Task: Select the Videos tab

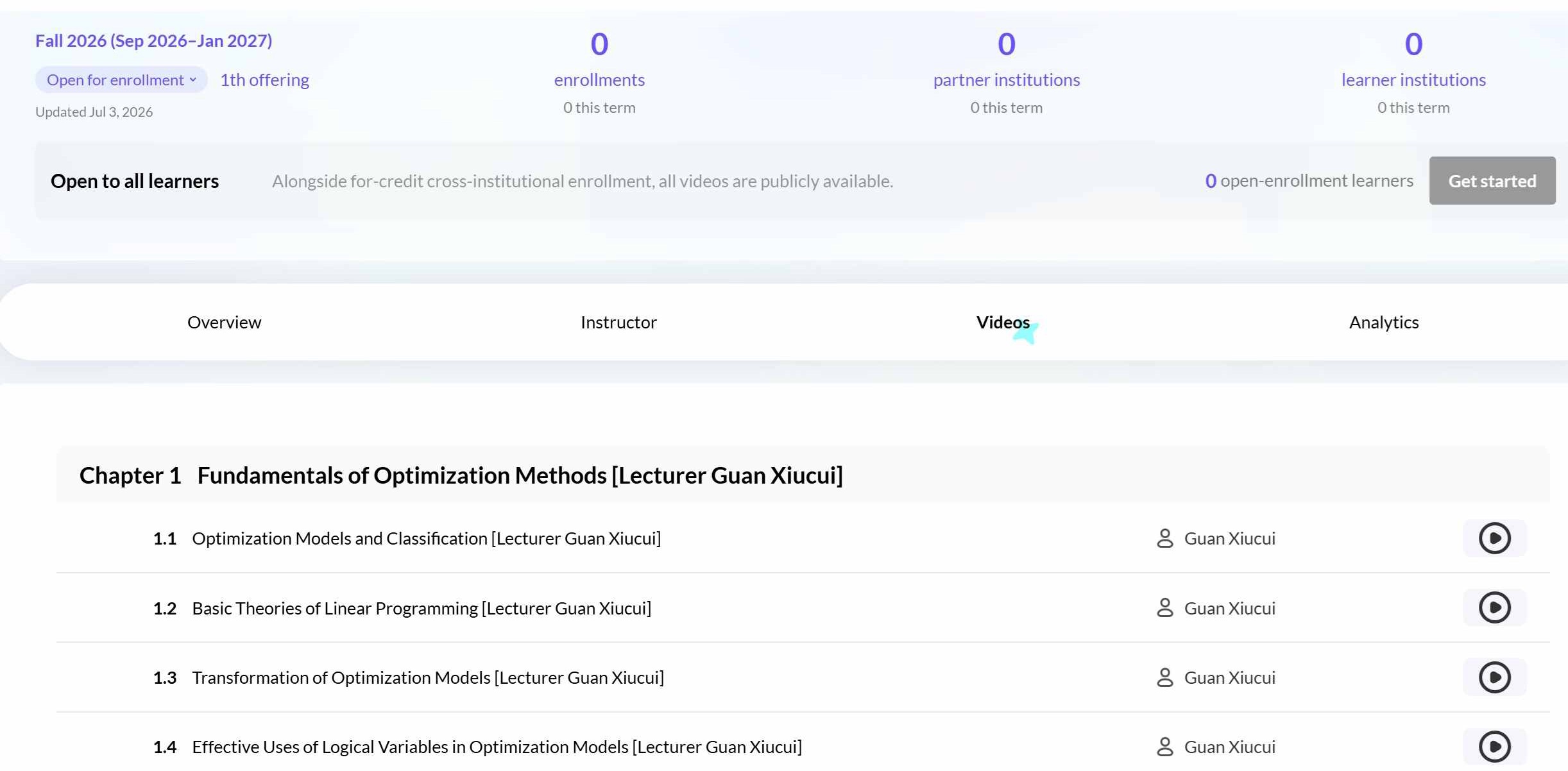Action: click(1003, 322)
